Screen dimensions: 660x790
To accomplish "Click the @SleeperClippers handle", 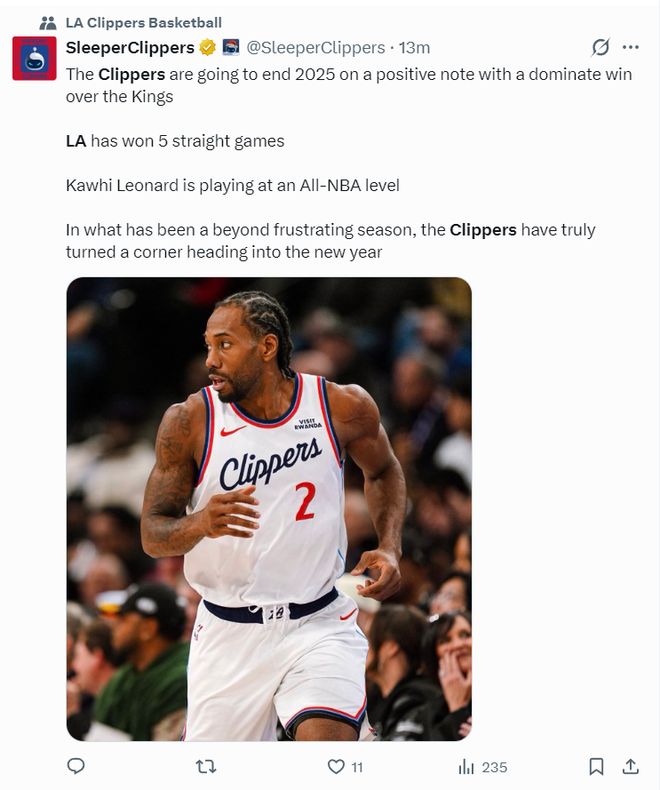I will [315, 47].
